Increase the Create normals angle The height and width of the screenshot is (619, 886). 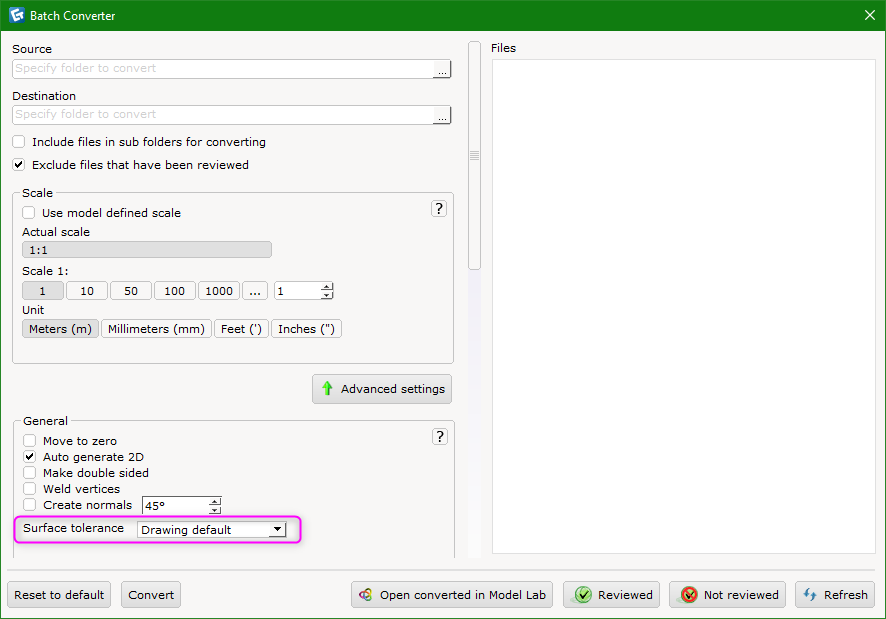215,501
